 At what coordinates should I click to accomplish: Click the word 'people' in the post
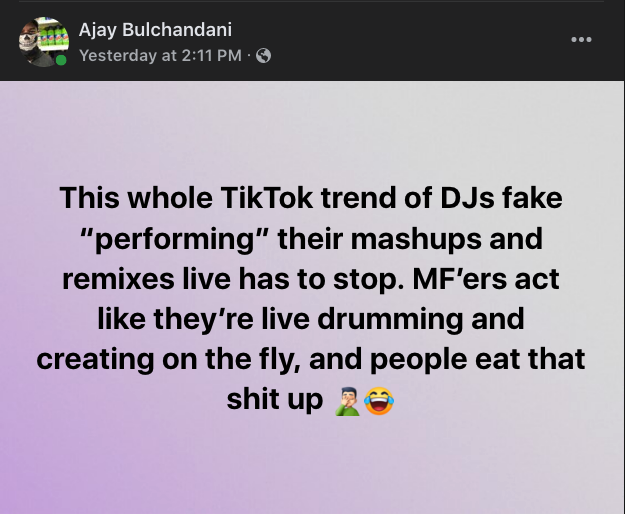(x=418, y=360)
